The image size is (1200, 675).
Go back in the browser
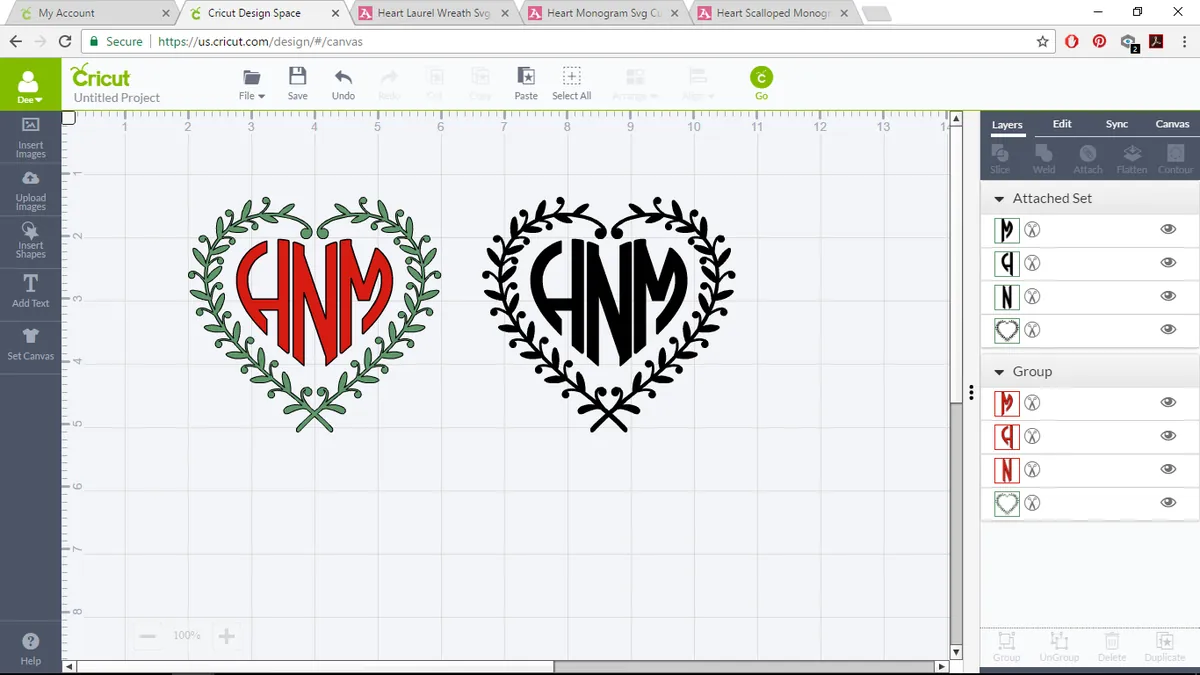[15, 42]
